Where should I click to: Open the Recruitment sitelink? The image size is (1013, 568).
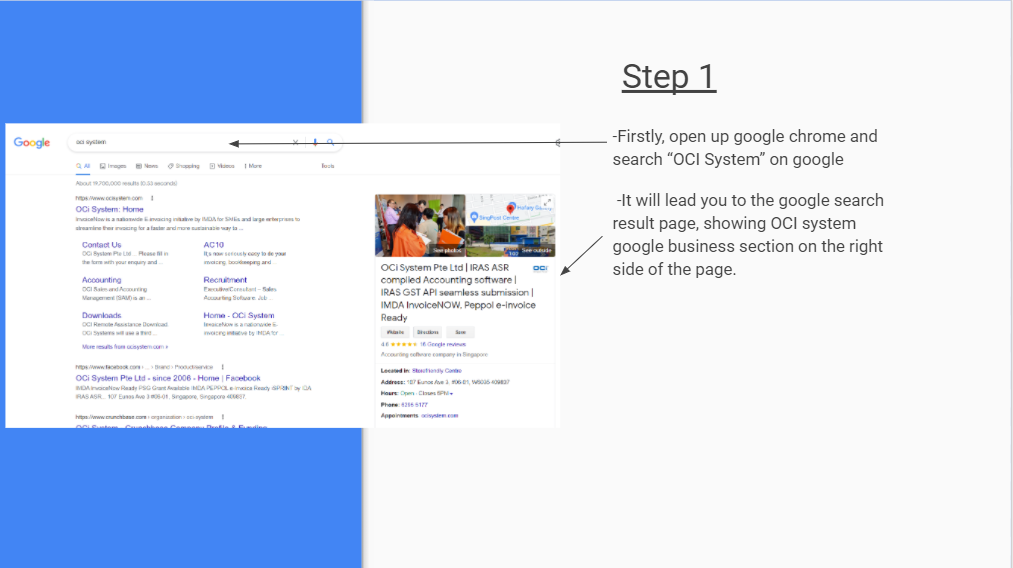coord(225,280)
